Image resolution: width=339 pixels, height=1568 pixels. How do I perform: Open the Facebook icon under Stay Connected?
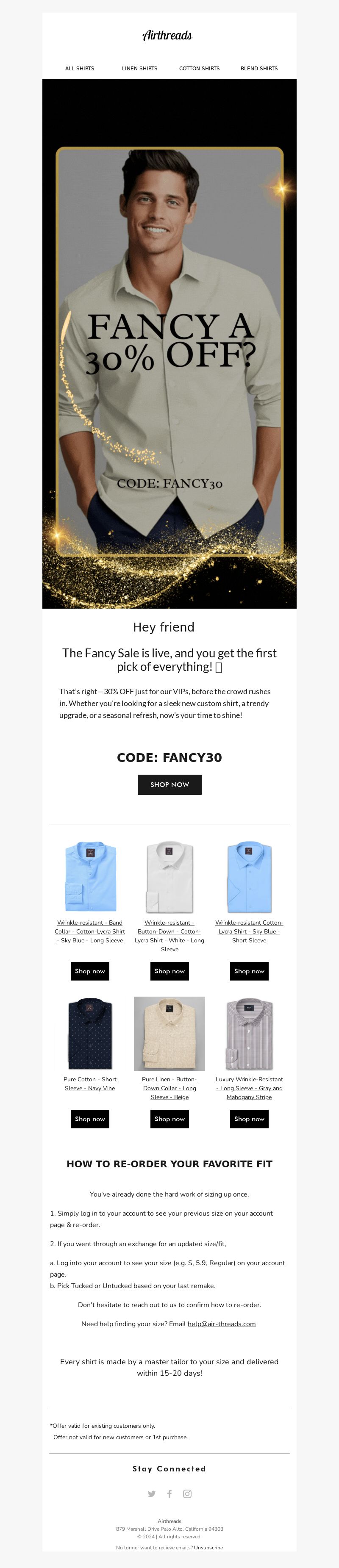(170, 1493)
